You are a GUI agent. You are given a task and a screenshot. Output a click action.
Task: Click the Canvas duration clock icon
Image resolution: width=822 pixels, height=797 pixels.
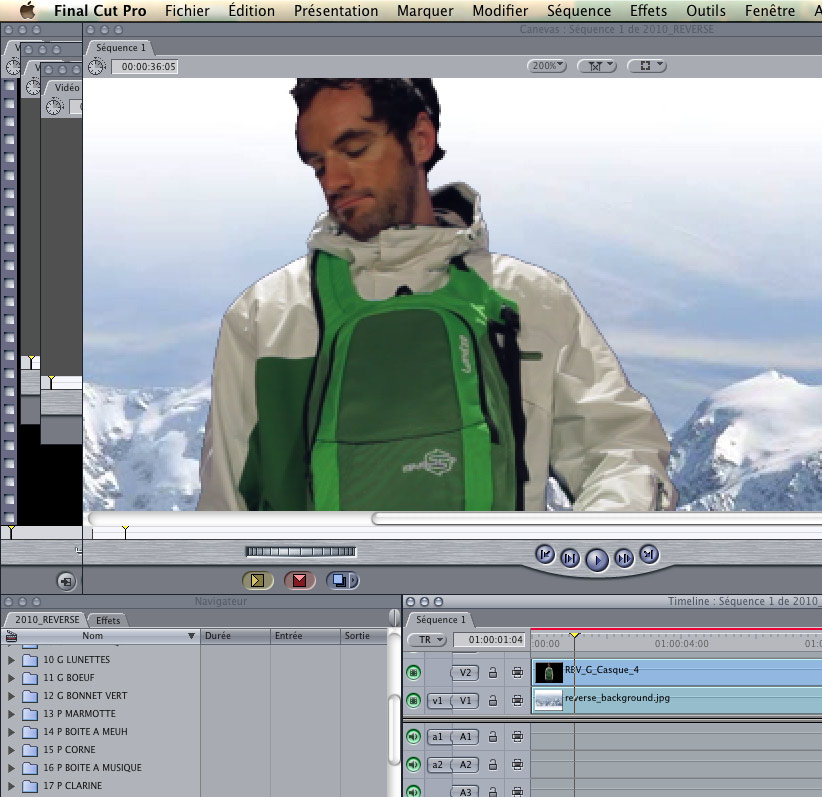coord(96,67)
